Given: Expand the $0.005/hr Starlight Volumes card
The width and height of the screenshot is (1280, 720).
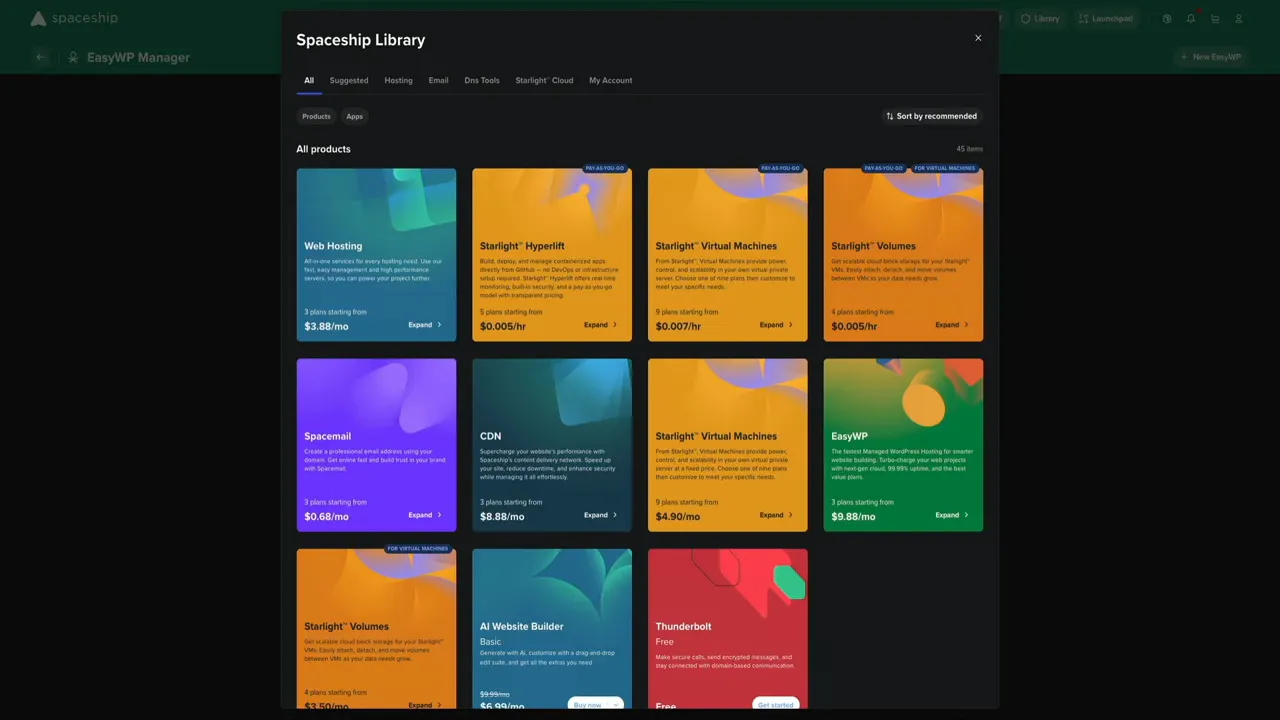Looking at the screenshot, I should pyautogui.click(x=952, y=325).
